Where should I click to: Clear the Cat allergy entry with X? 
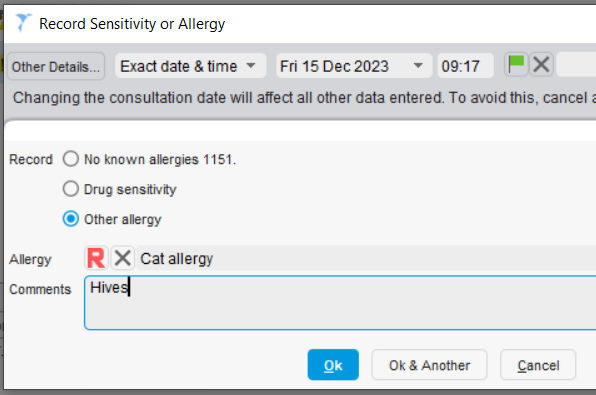(x=122, y=258)
